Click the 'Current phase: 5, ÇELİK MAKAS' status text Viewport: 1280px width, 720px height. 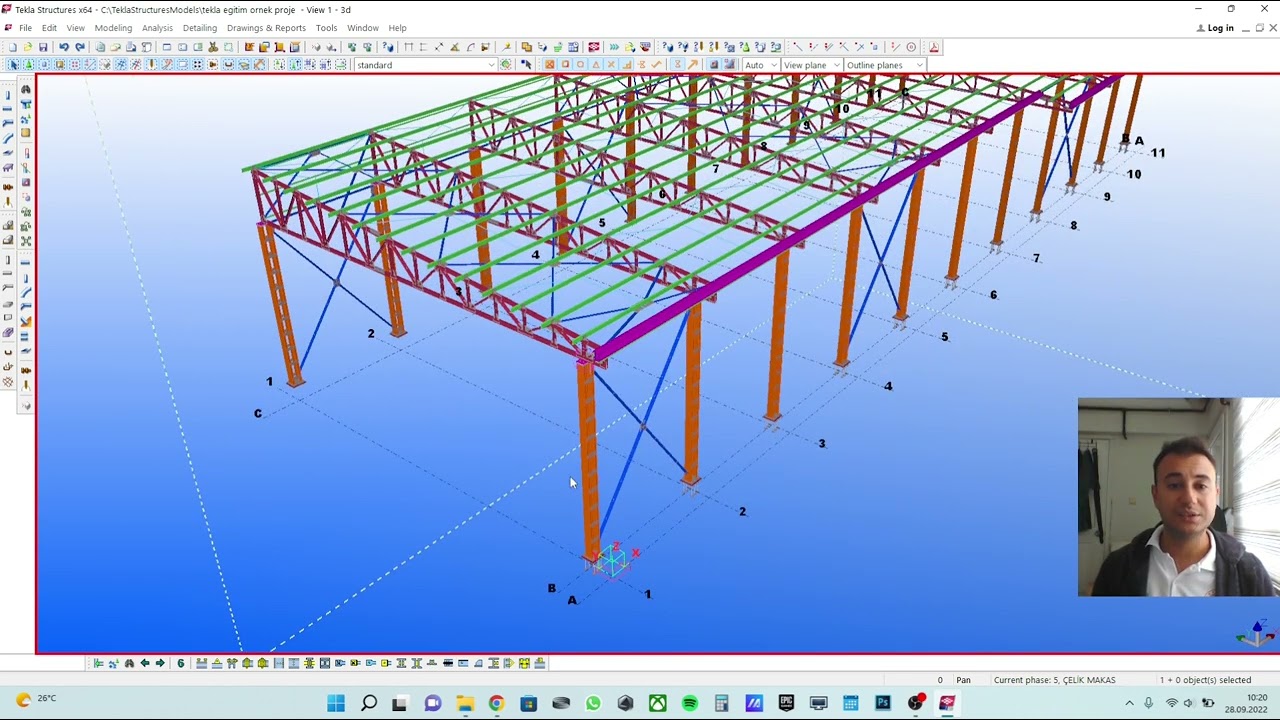click(x=1054, y=680)
